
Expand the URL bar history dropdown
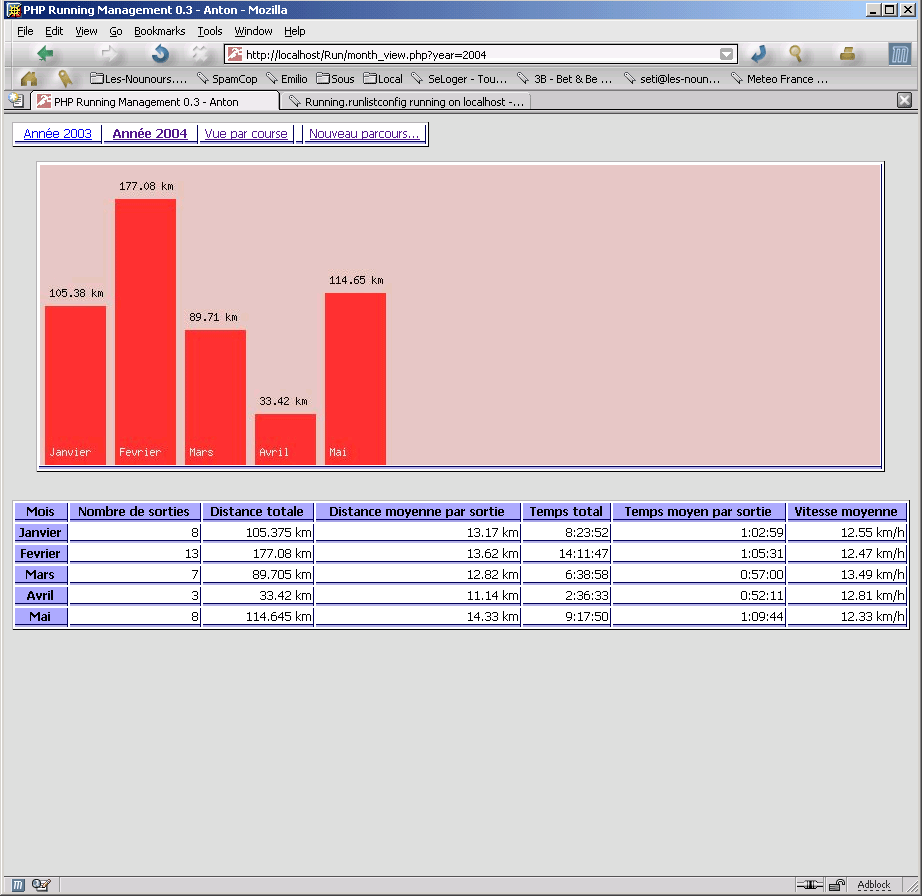(727, 55)
